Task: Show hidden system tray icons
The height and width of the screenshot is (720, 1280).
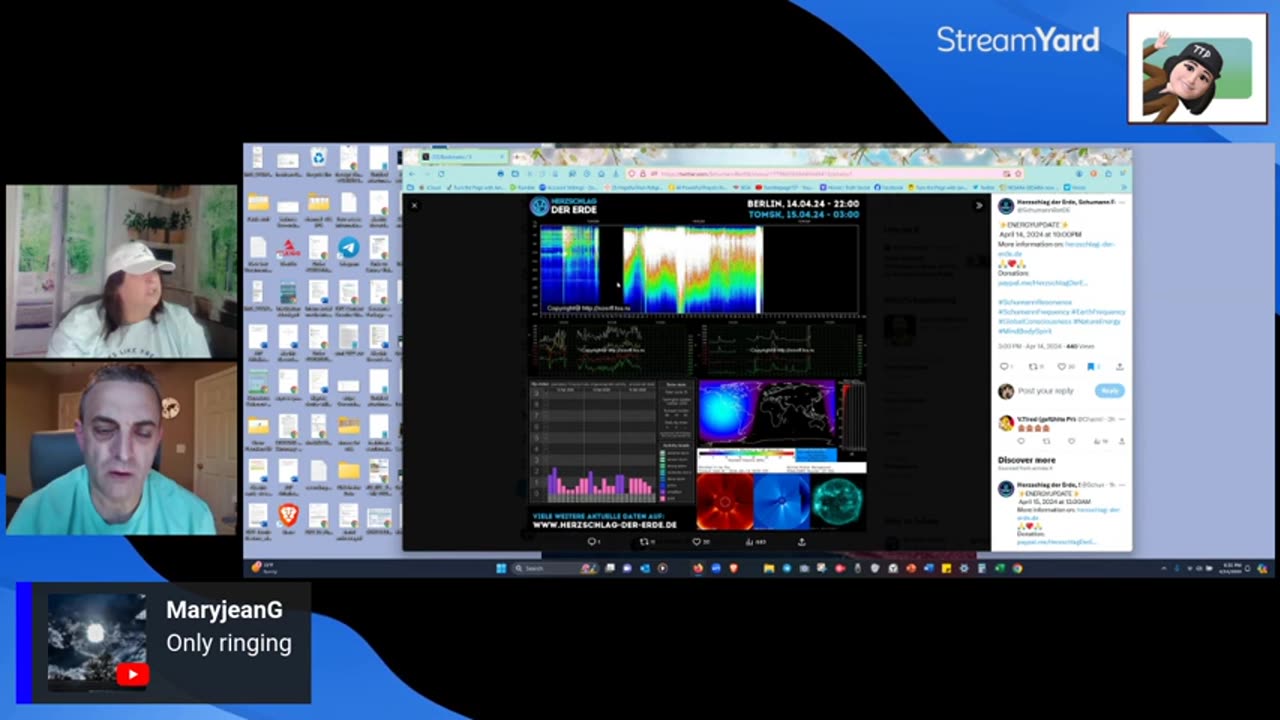Action: point(1163,568)
